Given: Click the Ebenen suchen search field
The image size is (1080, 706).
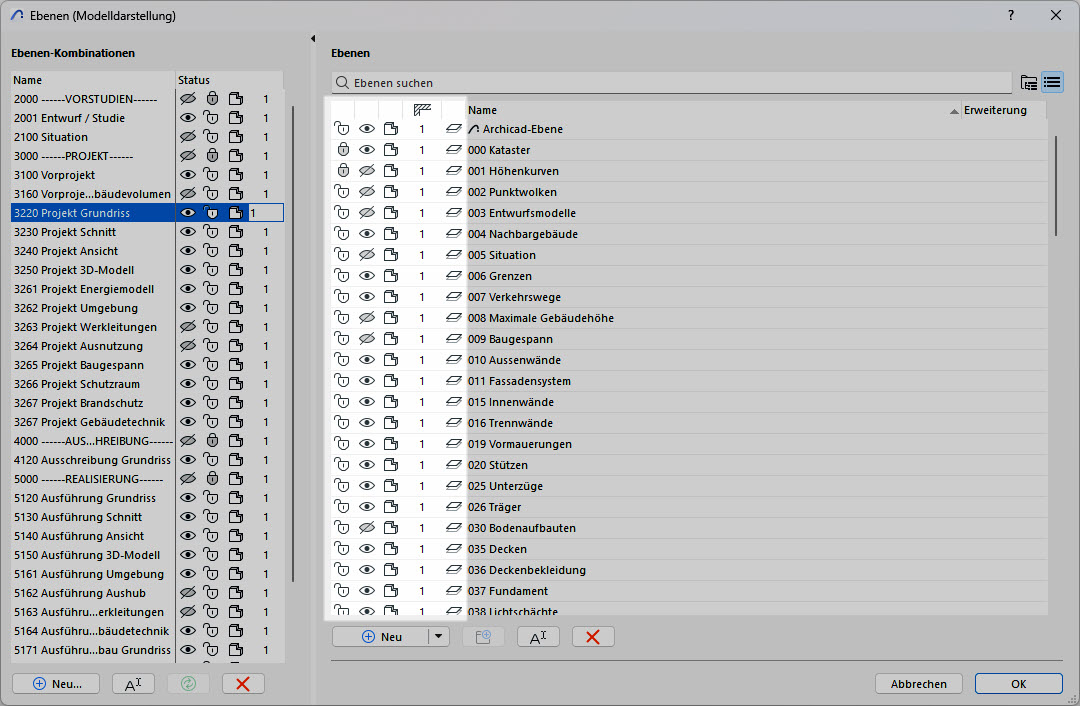Looking at the screenshot, I should (x=672, y=83).
